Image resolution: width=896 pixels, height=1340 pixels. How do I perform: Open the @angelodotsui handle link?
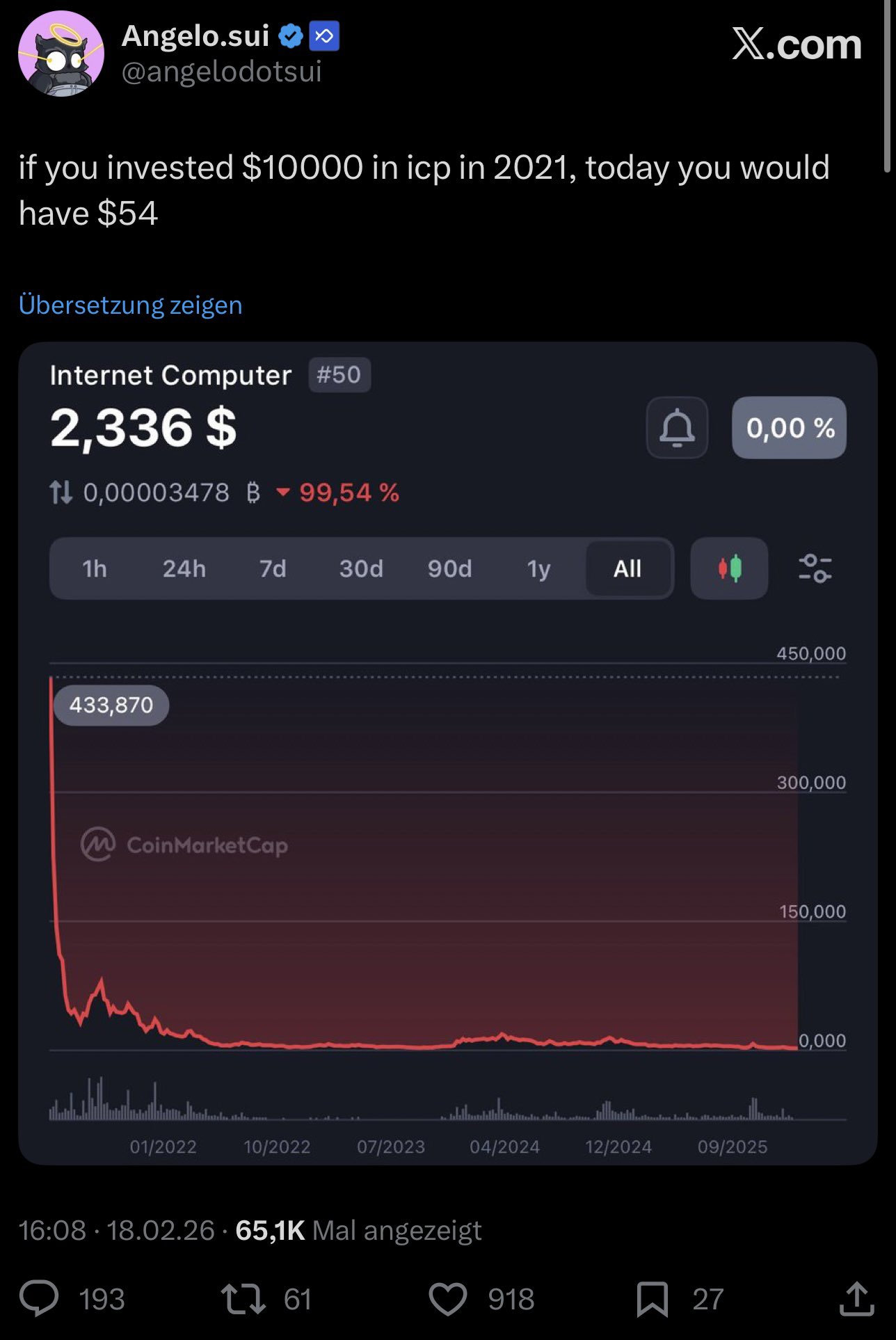[221, 71]
